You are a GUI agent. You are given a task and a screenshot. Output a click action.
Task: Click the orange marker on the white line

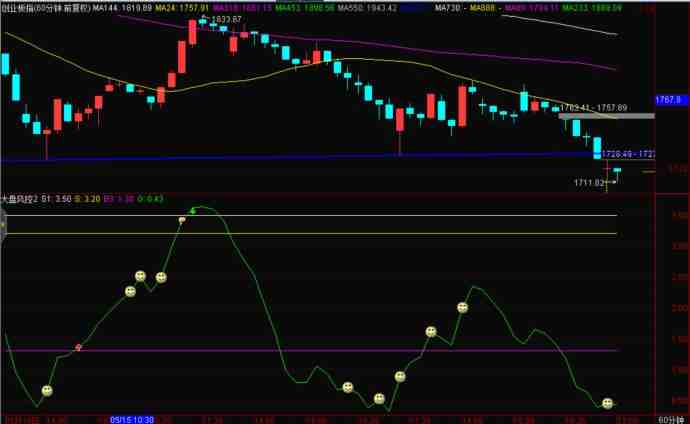(x=182, y=219)
